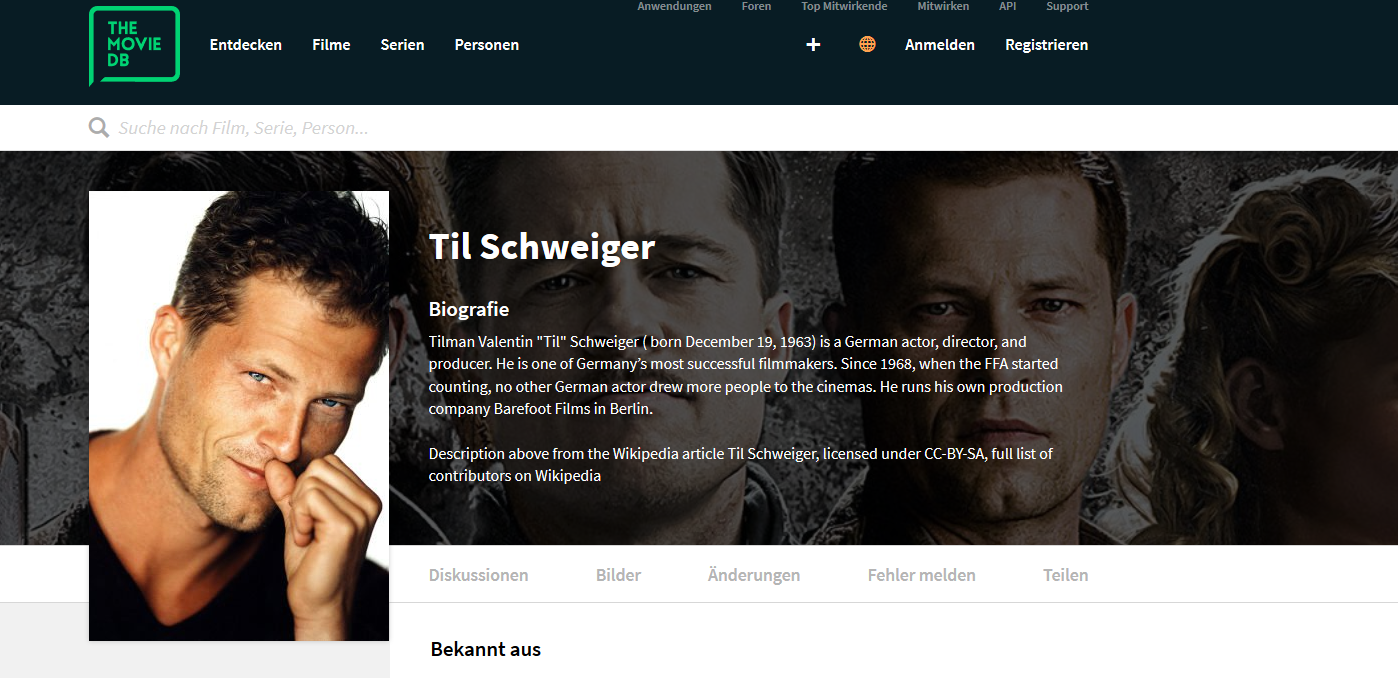Open the Serien menu
1398x678 pixels.
click(402, 45)
